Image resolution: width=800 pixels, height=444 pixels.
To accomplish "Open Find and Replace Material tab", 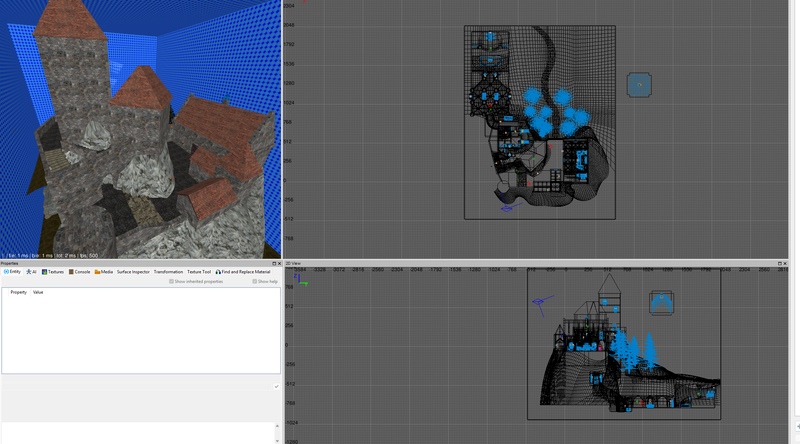I will [x=243, y=272].
